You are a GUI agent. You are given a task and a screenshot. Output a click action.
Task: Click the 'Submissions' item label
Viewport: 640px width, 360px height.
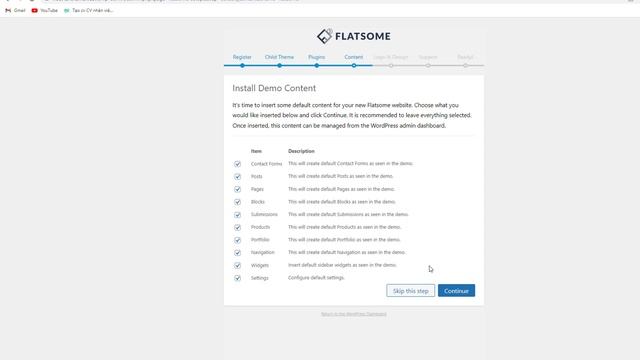point(264,214)
